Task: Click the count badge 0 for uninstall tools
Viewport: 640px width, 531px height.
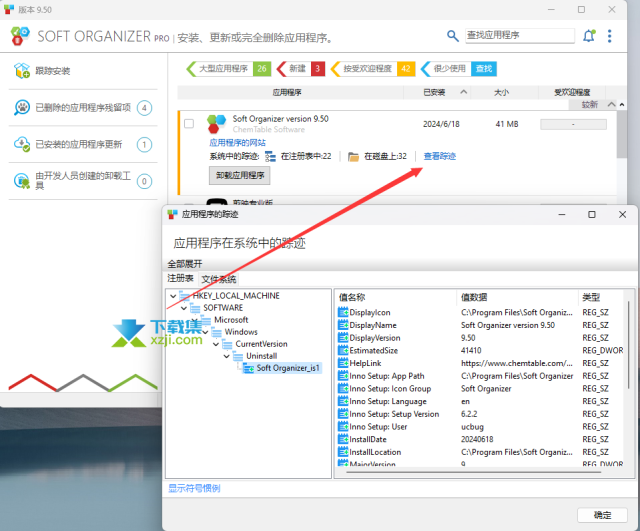Action: coord(144,181)
